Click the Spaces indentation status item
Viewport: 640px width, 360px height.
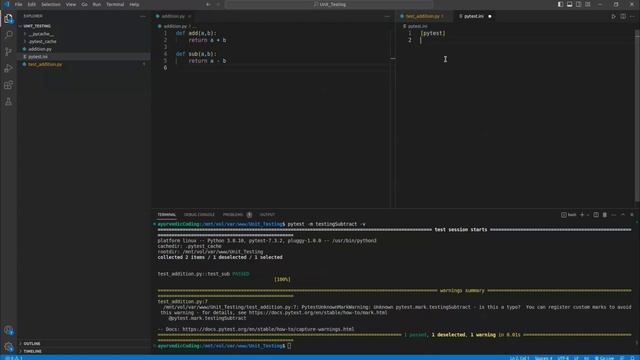[543, 358]
